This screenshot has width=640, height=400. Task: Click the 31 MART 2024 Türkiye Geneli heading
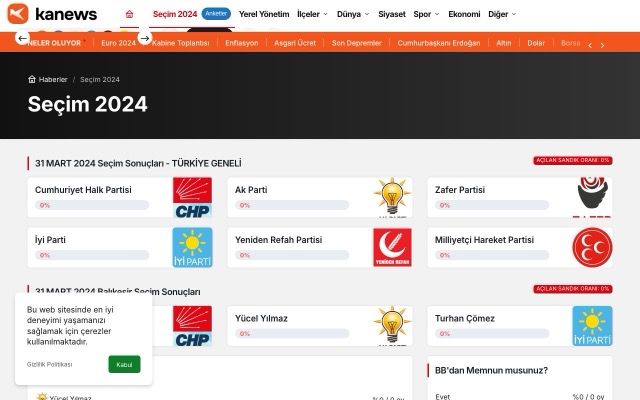point(138,163)
